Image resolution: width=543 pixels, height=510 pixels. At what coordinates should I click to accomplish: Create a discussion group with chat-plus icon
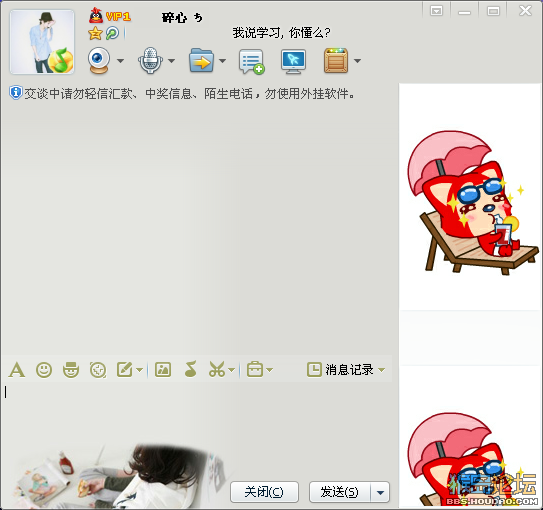[x=251, y=62]
